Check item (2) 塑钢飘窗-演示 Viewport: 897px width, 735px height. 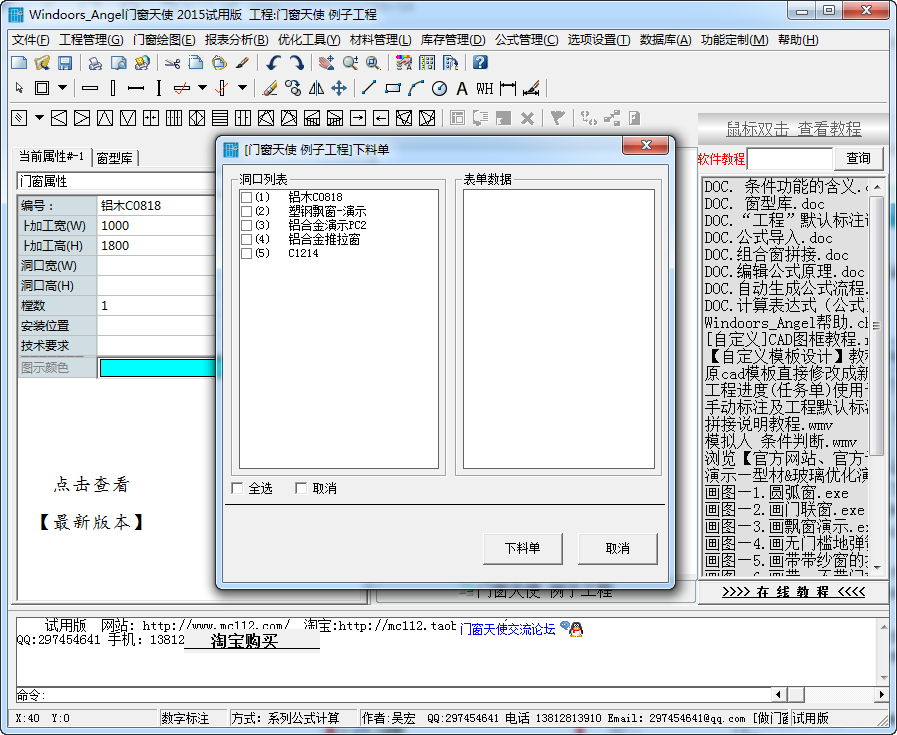247,211
